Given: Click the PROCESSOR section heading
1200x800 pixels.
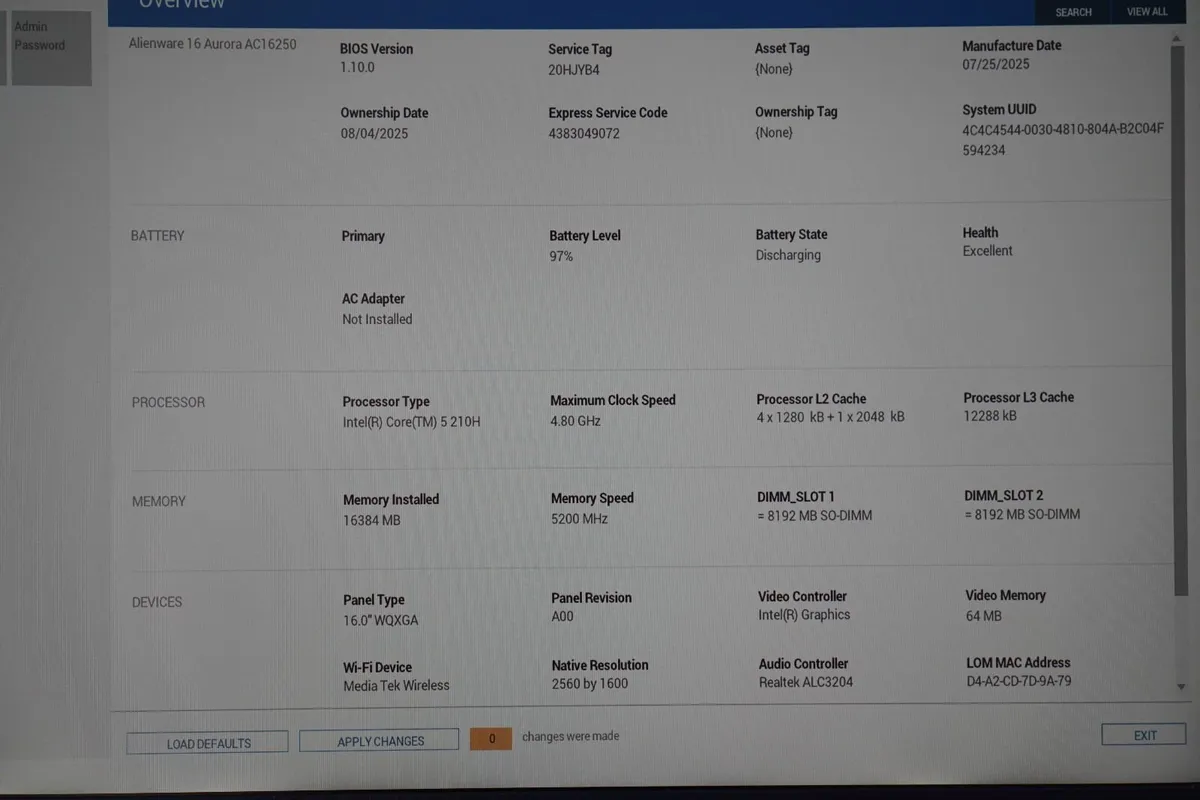Looking at the screenshot, I should pos(168,402).
